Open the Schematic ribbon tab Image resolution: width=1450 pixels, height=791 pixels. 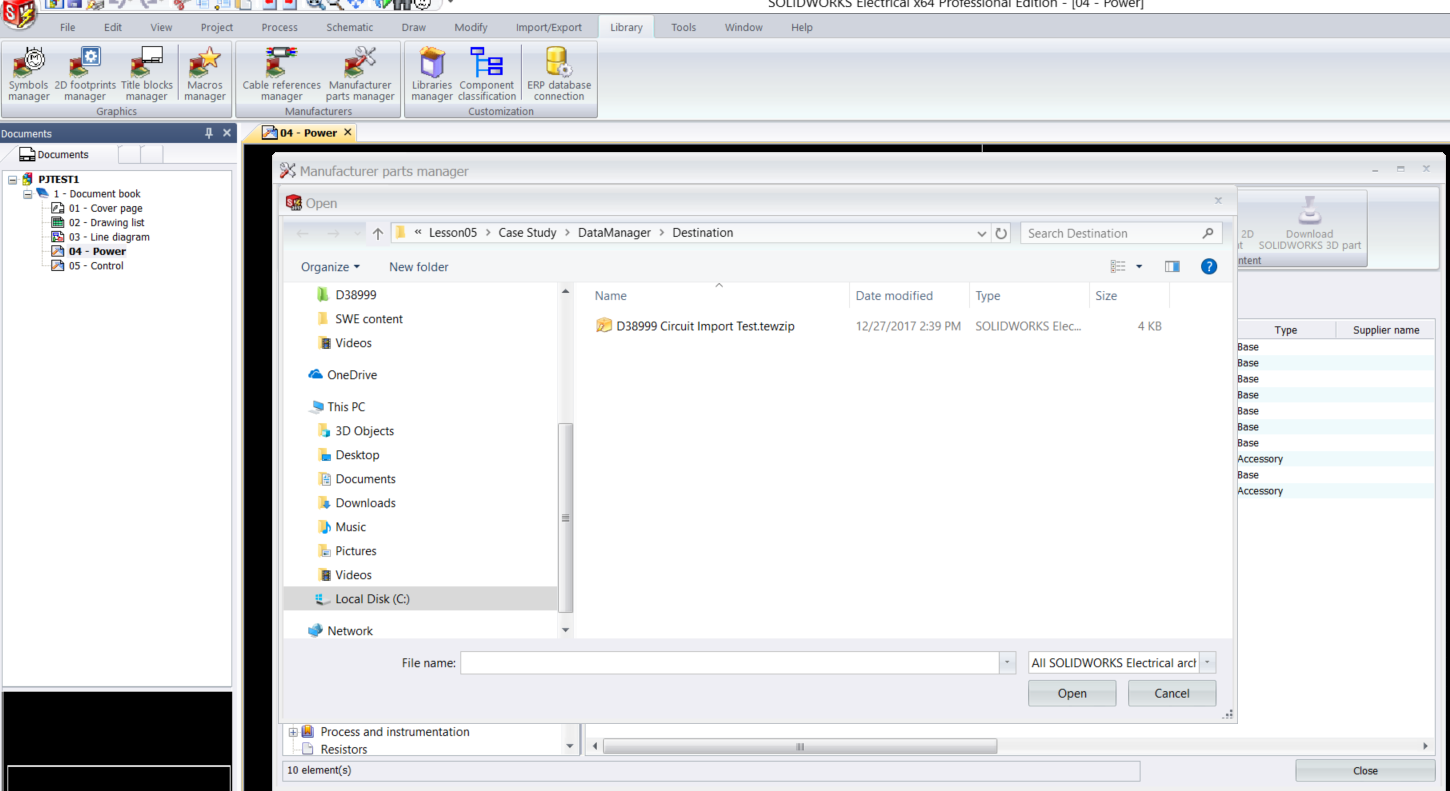tap(349, 27)
